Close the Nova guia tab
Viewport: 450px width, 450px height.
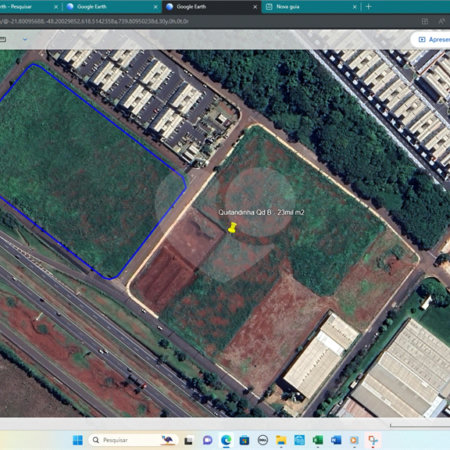click(355, 7)
